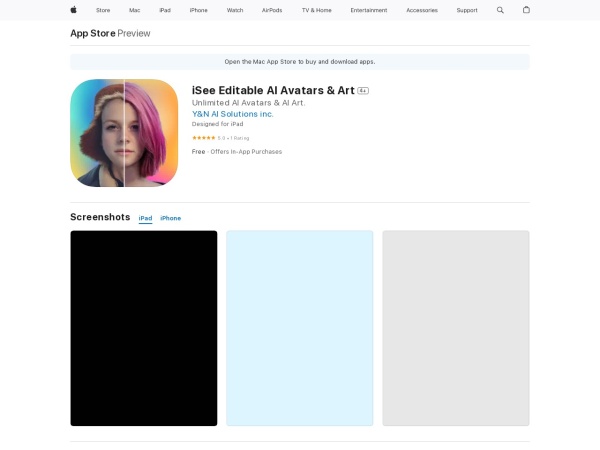Click the first black screenshot thumbnail
The image size is (600, 450).
[143, 328]
